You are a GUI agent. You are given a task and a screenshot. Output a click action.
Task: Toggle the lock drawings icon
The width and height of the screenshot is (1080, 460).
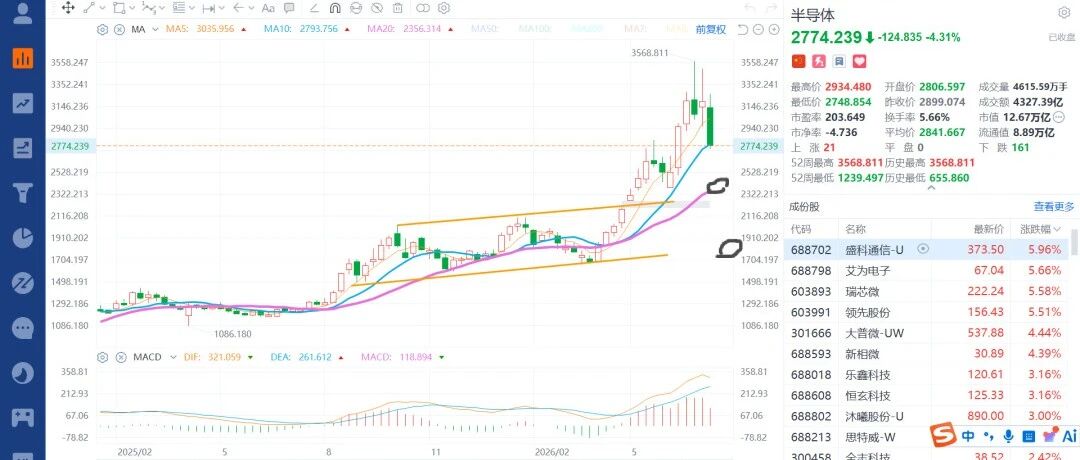tap(355, 8)
